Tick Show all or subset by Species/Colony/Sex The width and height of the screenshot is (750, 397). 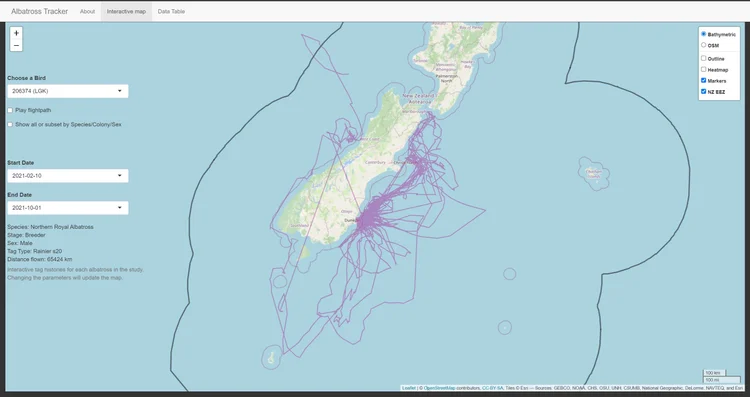click(x=10, y=124)
